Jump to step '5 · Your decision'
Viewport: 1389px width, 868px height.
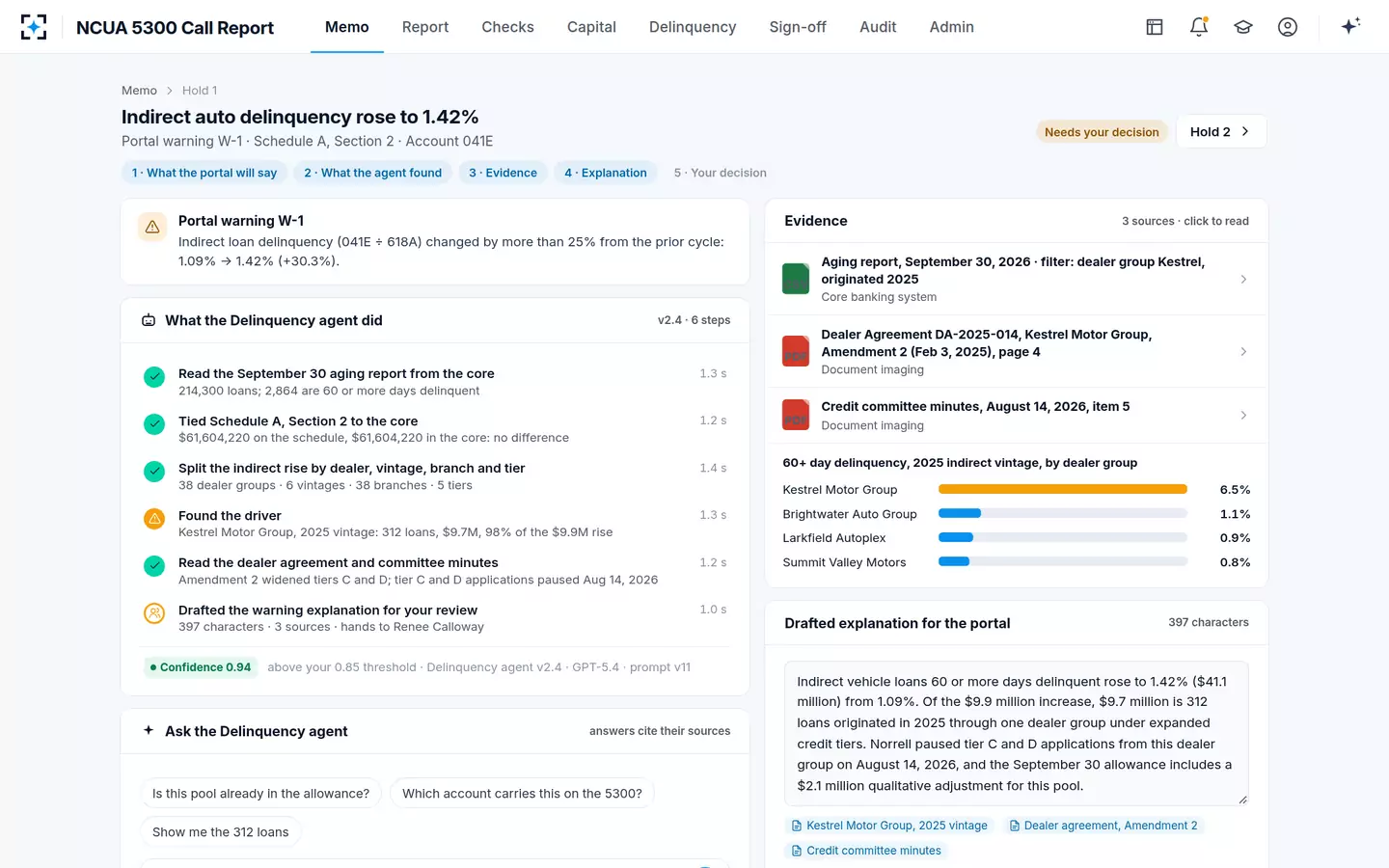(721, 173)
